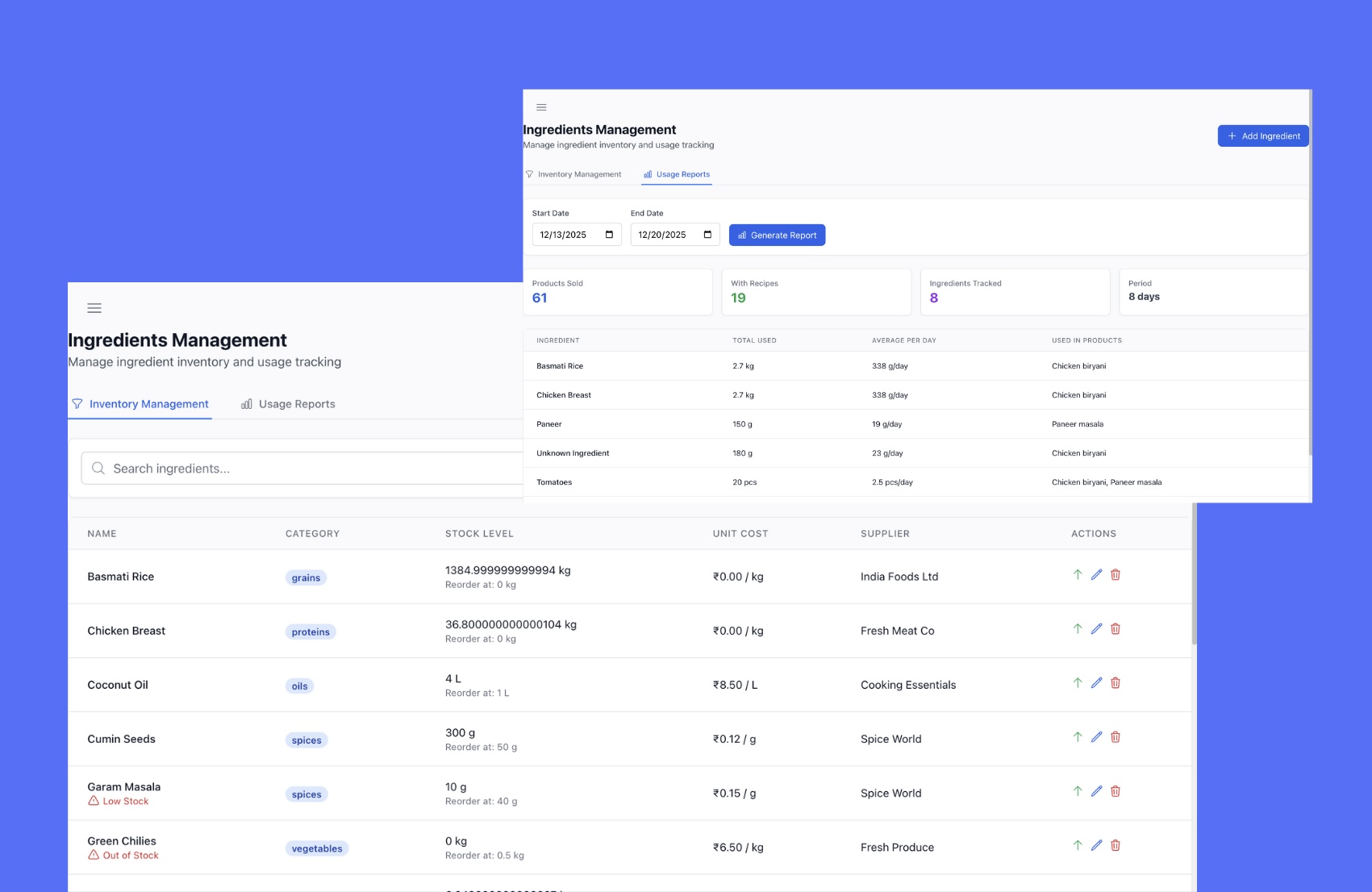Select the Out of Stock warning on Green Chilies
Viewport: 1372px width, 892px height.
tap(123, 855)
